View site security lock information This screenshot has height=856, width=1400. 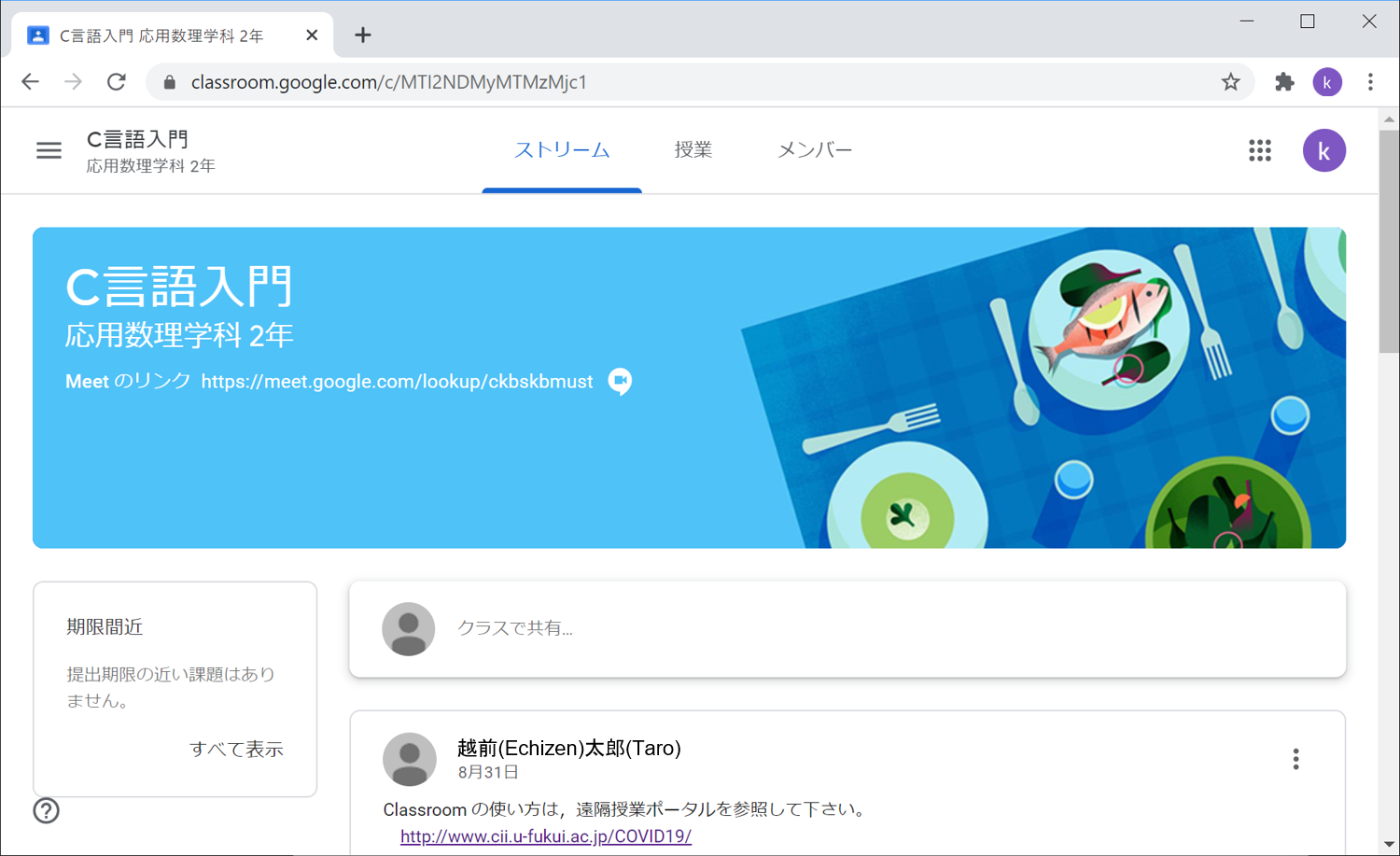pyautogui.click(x=169, y=82)
